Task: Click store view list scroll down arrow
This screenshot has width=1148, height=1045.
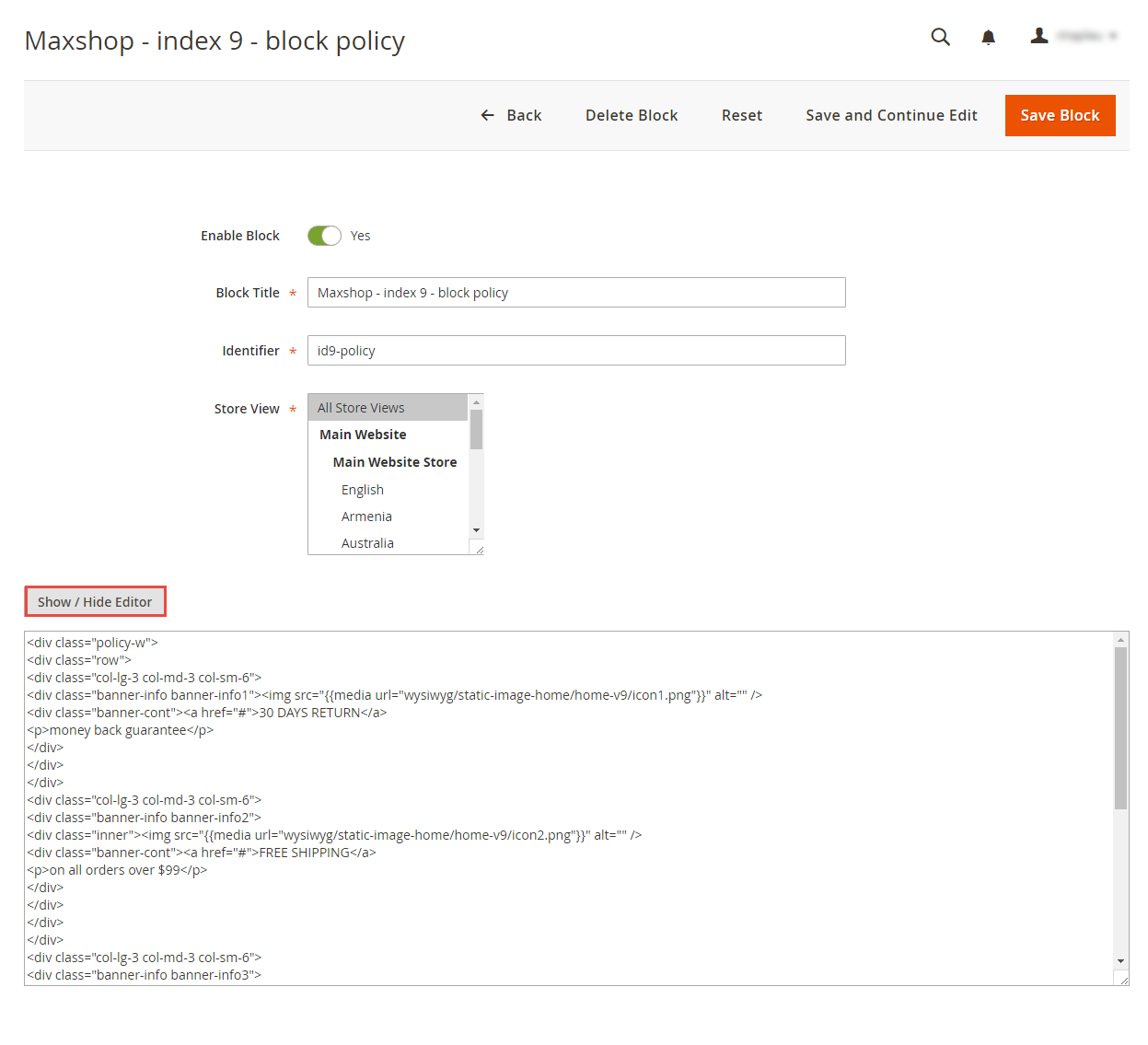Action: pos(476,530)
